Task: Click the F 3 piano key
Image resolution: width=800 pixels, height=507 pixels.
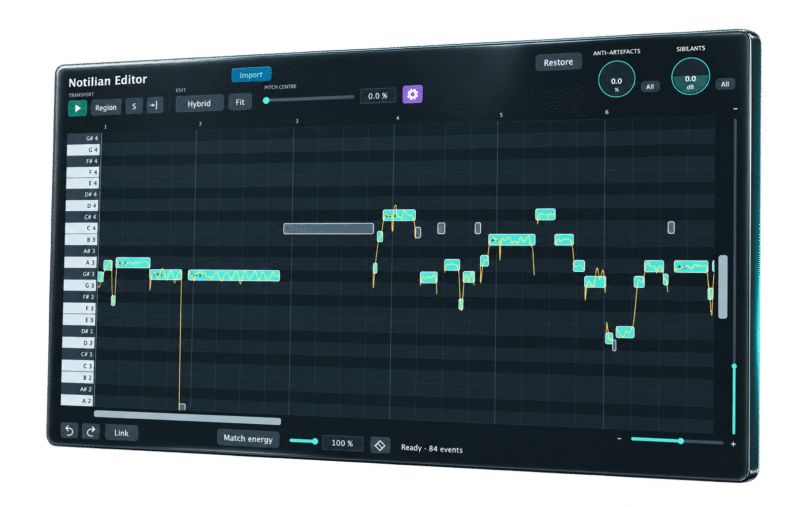Action: (x=79, y=308)
